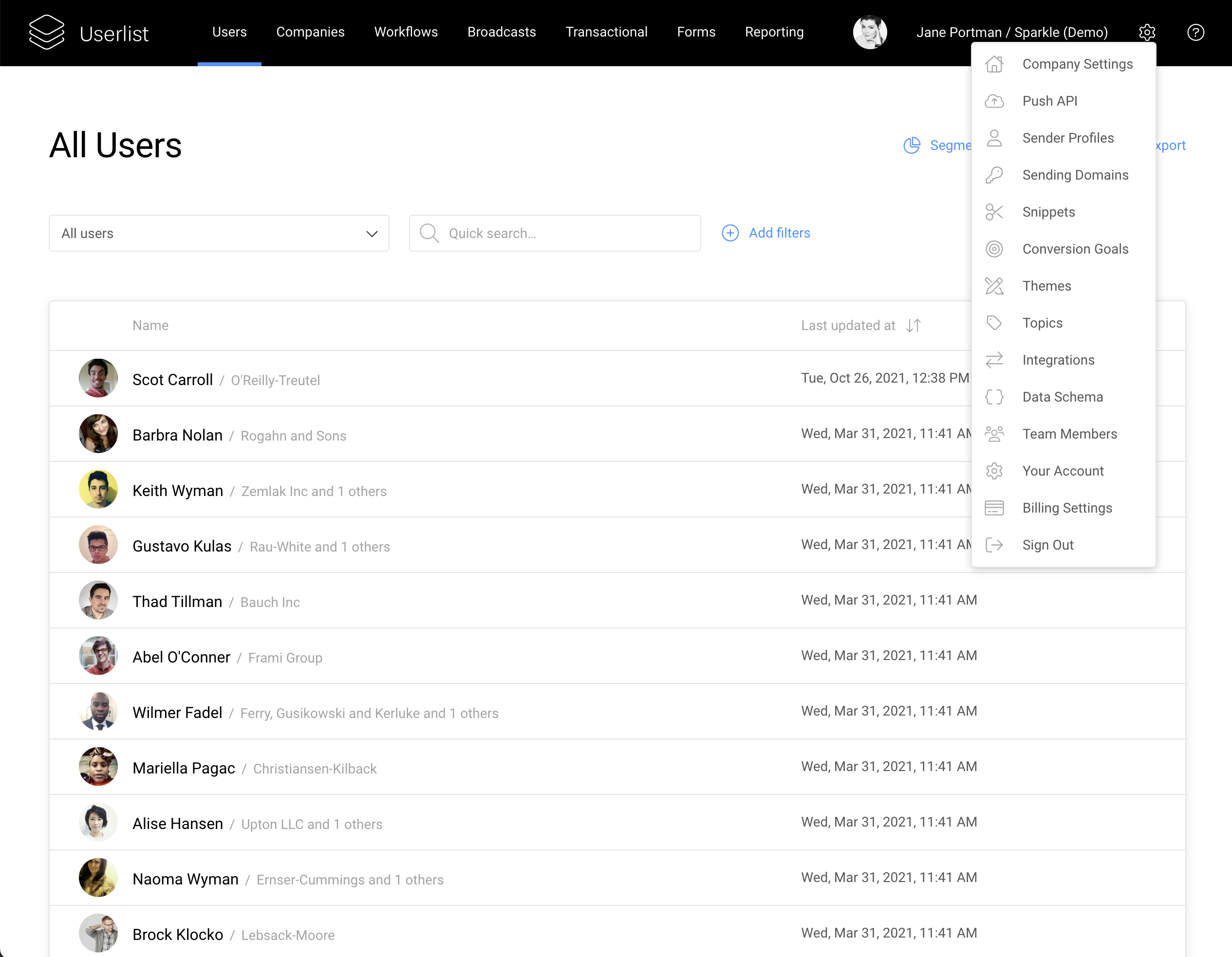Click the Segment pie chart icon
Viewport: 1232px width, 957px height.
pyautogui.click(x=912, y=145)
